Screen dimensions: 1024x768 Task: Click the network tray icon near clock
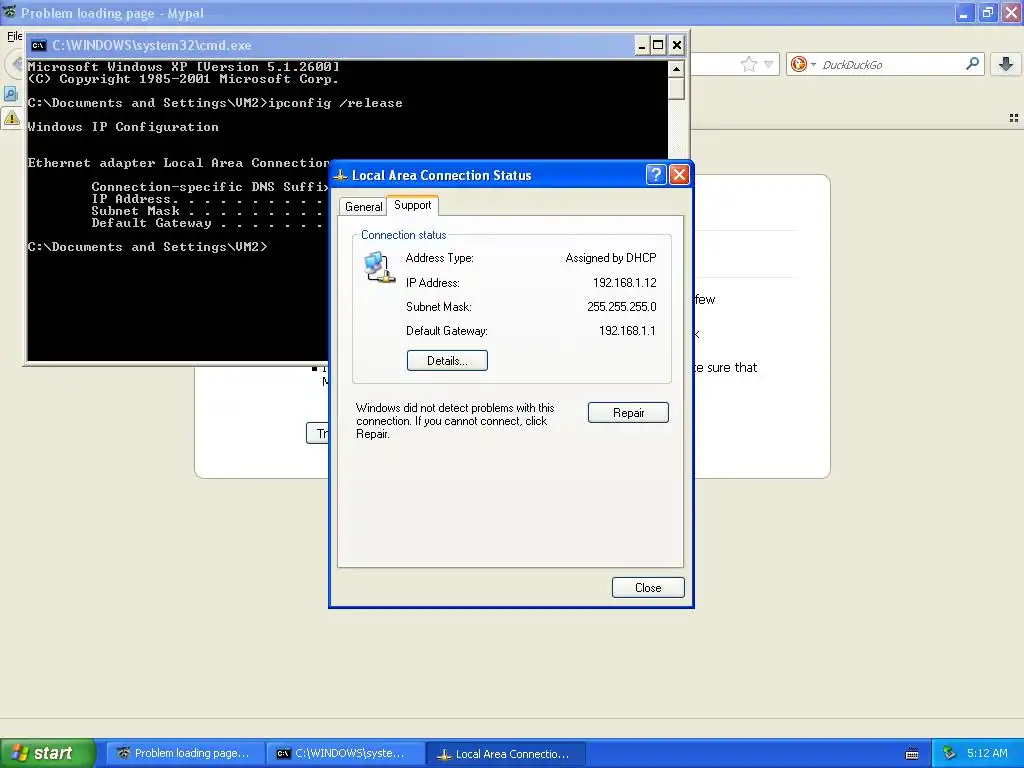[x=950, y=753]
